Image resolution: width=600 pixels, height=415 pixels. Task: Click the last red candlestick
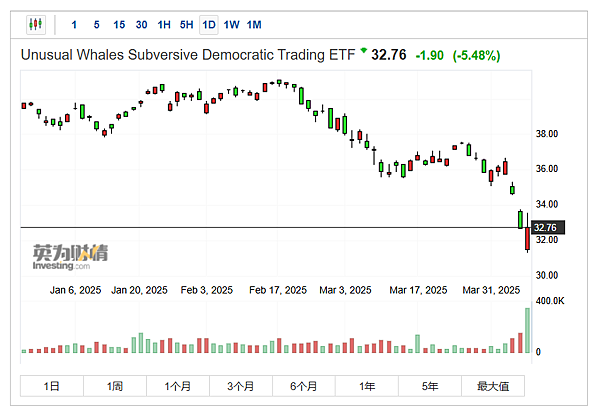coord(527,239)
